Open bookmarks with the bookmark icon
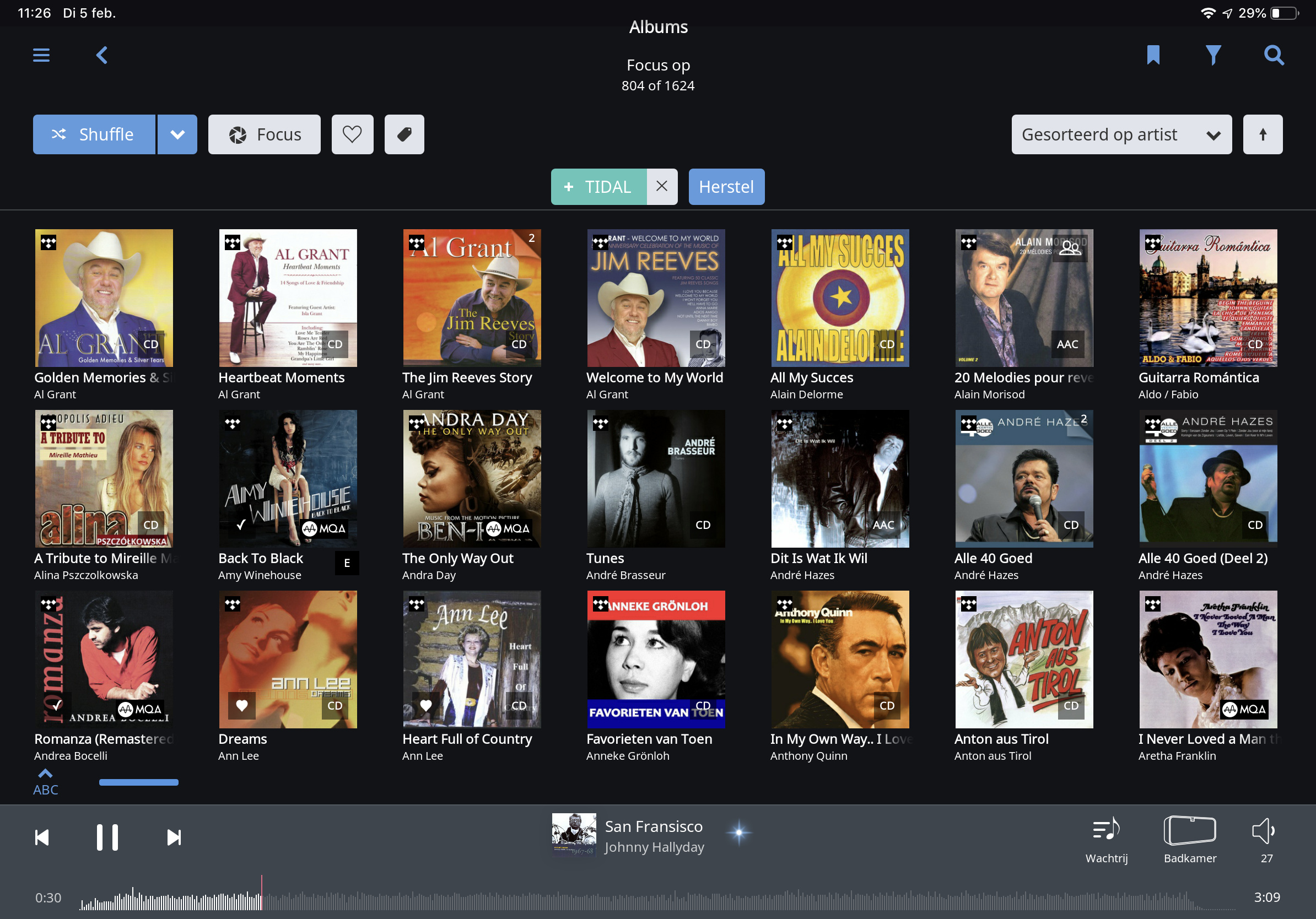Screen dimensions: 1316x919 coord(1153,55)
